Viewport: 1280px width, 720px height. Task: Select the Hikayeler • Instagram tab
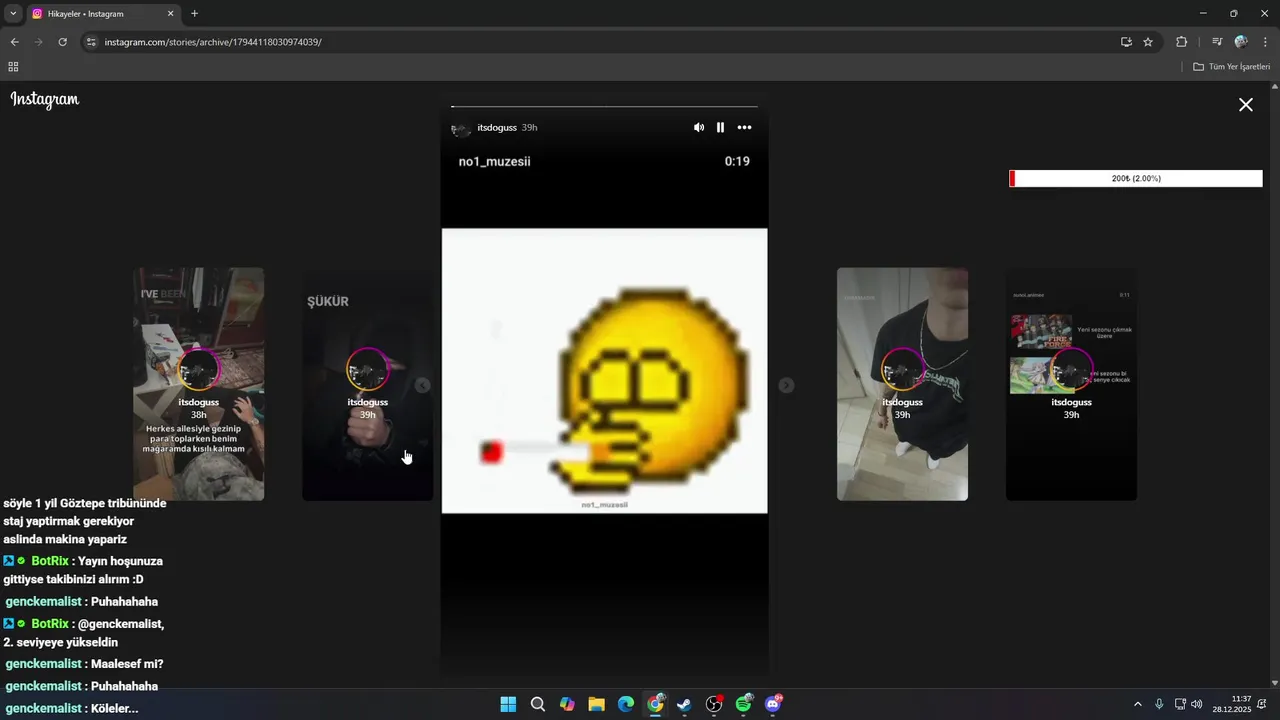pos(102,14)
